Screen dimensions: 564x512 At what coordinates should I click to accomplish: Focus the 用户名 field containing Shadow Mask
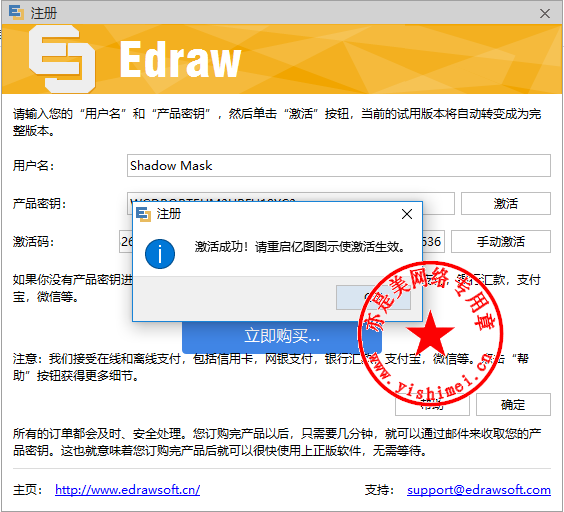click(338, 166)
